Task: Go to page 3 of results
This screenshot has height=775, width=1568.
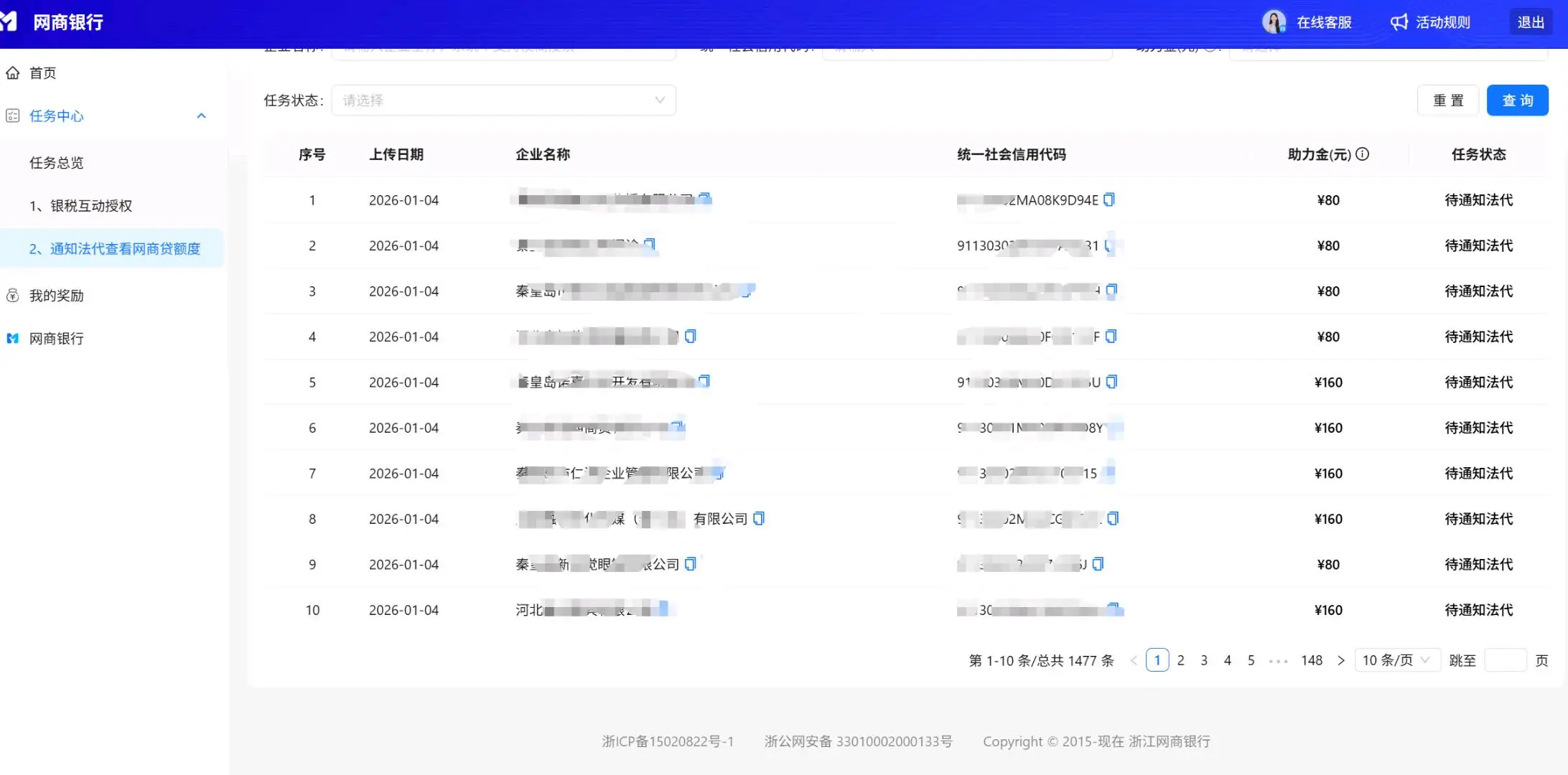Action: pyautogui.click(x=1204, y=659)
